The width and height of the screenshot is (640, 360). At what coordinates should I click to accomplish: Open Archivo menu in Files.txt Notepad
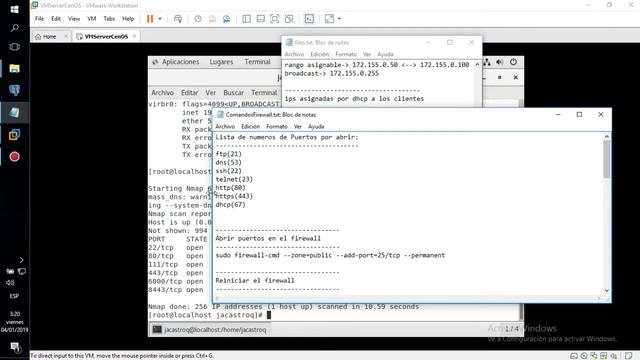[294, 54]
